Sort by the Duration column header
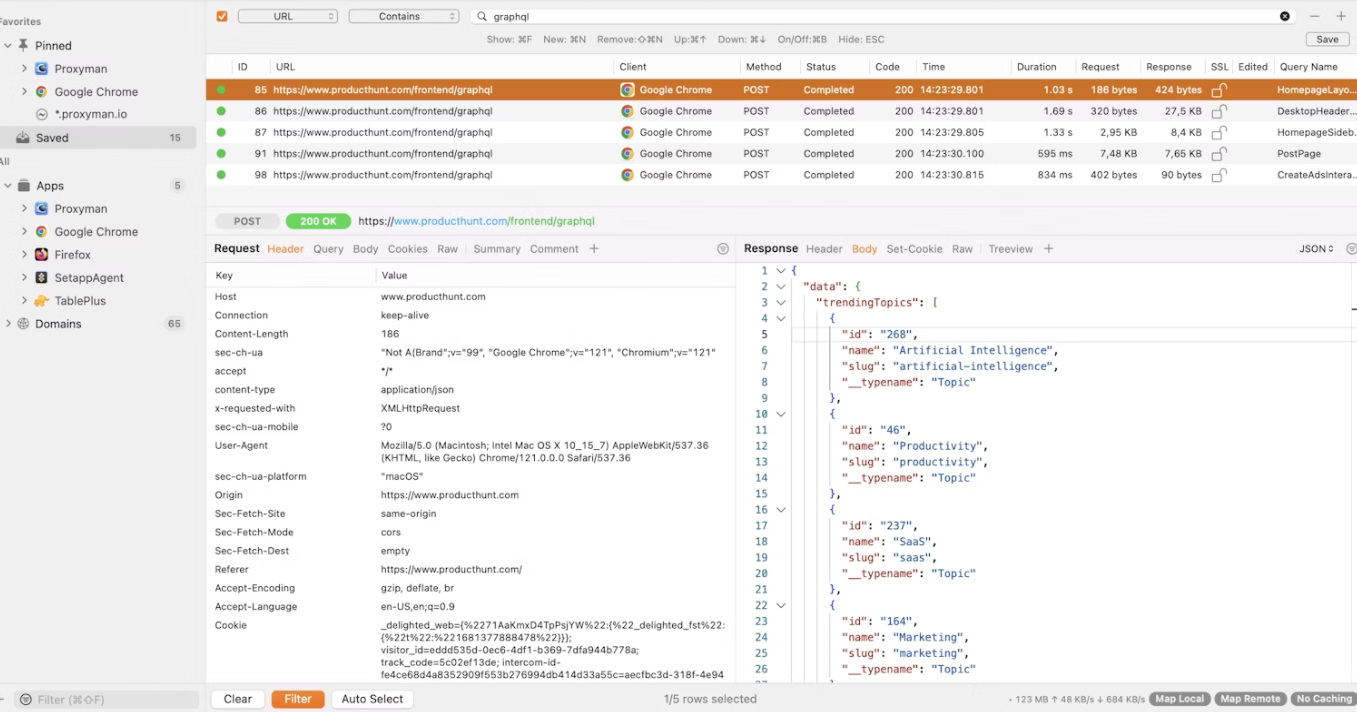 pyautogui.click(x=1036, y=67)
